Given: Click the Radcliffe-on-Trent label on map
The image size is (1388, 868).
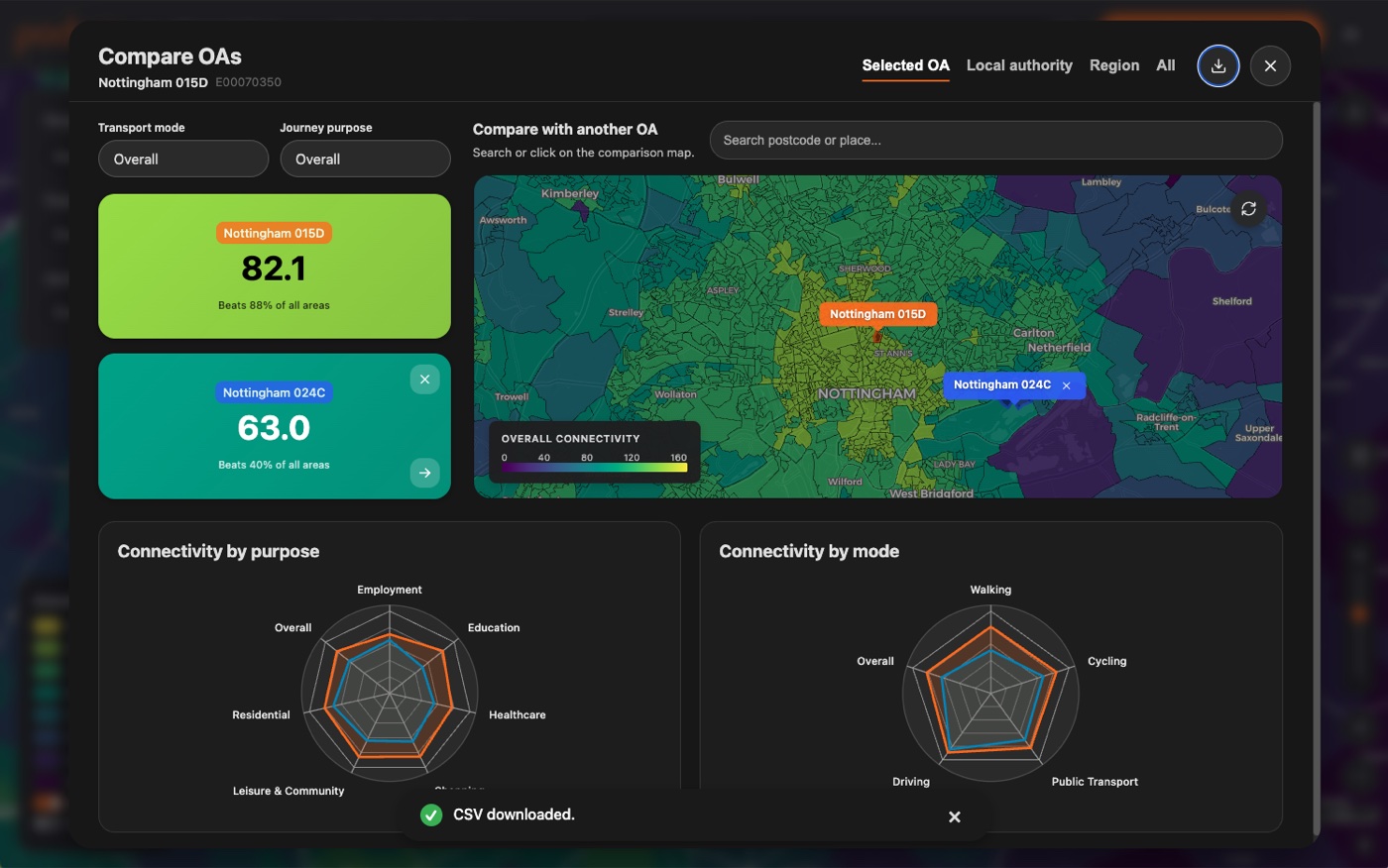Looking at the screenshot, I should pyautogui.click(x=1166, y=422).
